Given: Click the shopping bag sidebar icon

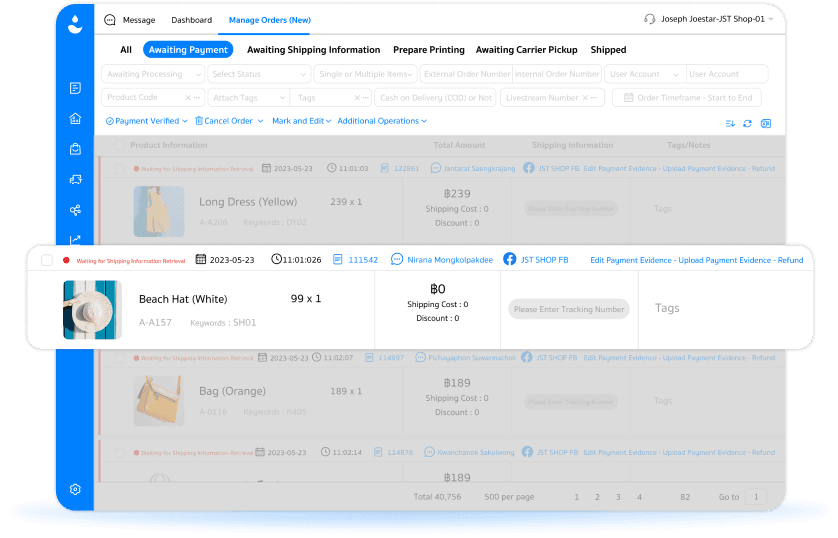Looking at the screenshot, I should [x=75, y=149].
